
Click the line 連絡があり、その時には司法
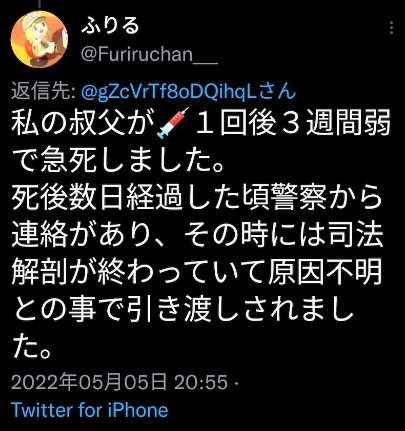coord(197,235)
